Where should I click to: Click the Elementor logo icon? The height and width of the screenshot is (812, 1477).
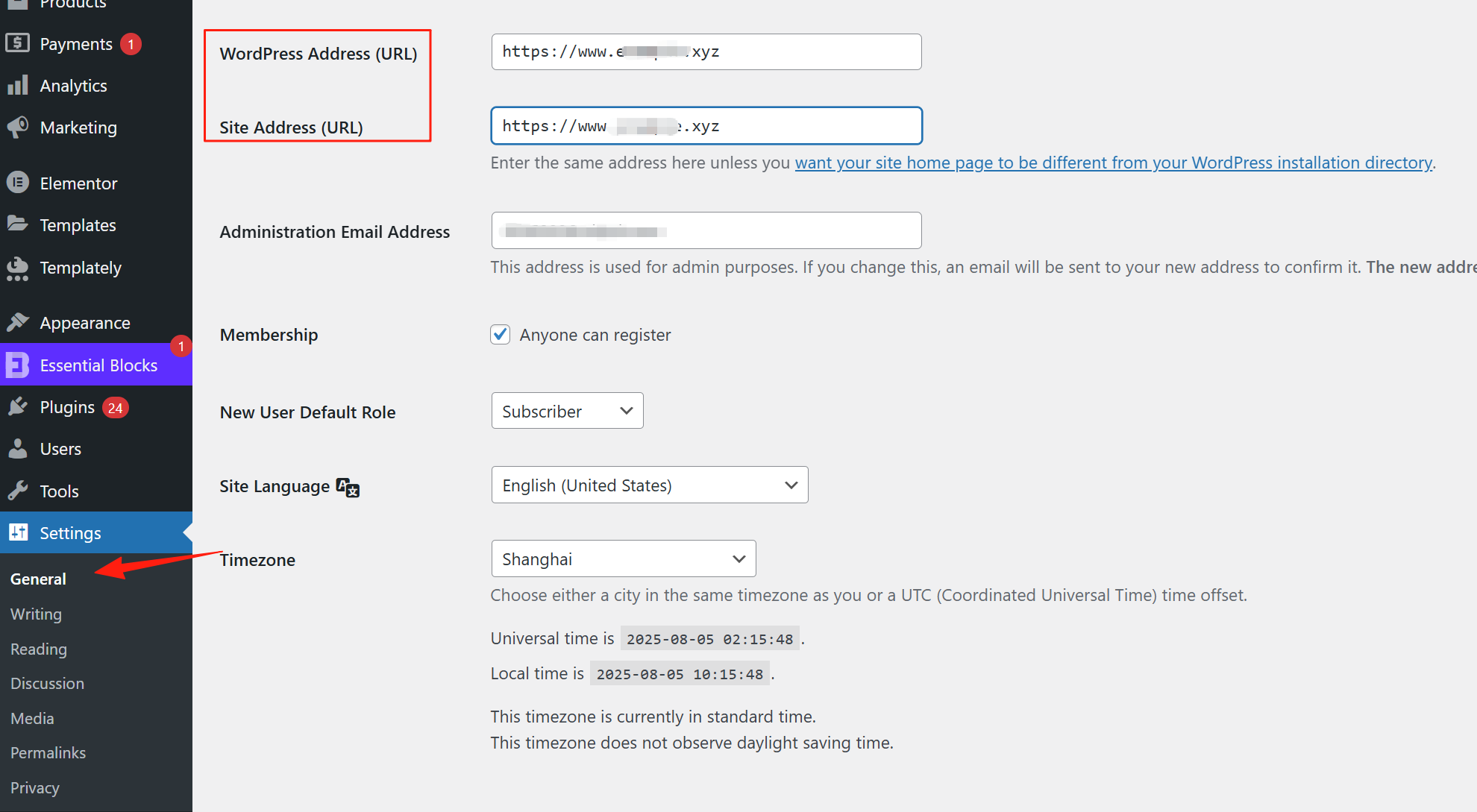[17, 183]
